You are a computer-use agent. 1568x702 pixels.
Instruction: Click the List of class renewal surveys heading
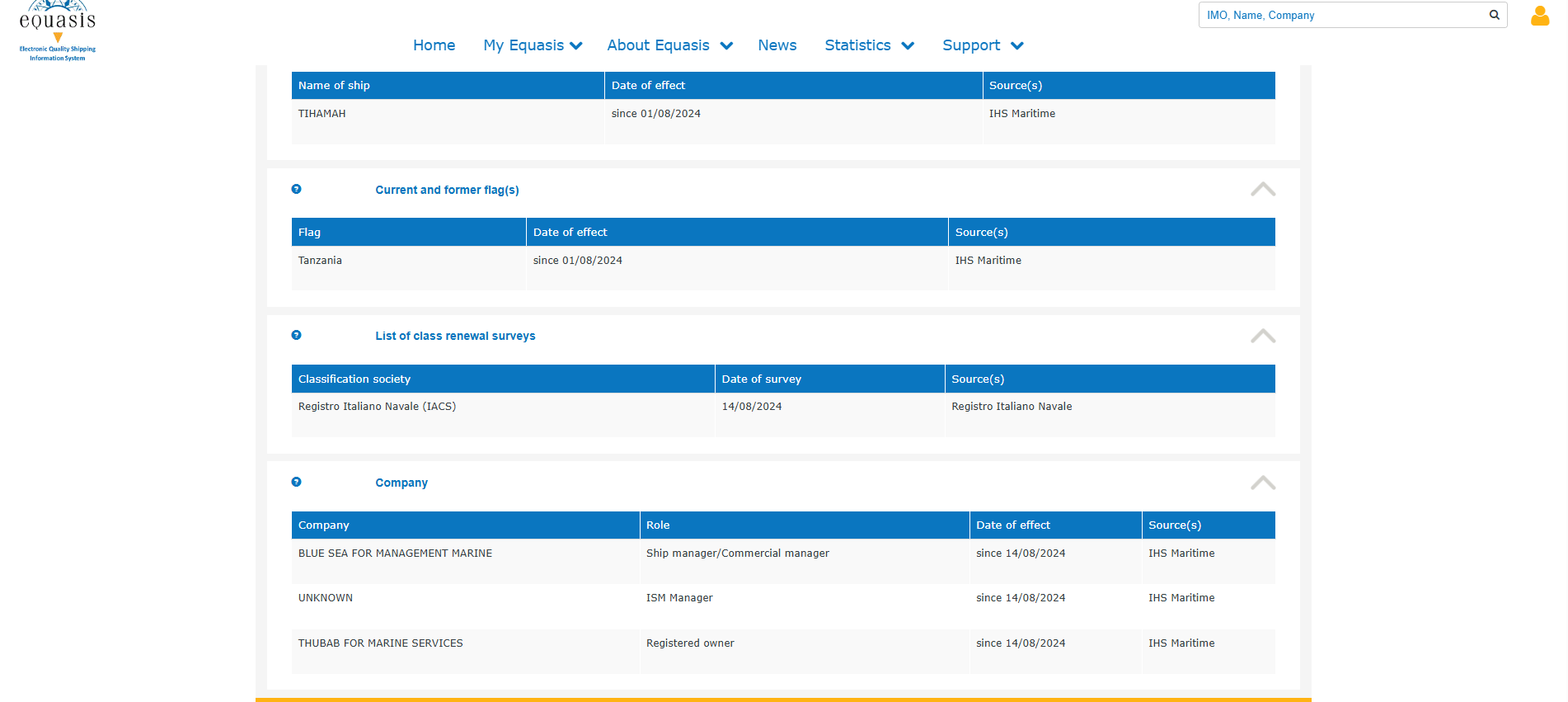(455, 336)
